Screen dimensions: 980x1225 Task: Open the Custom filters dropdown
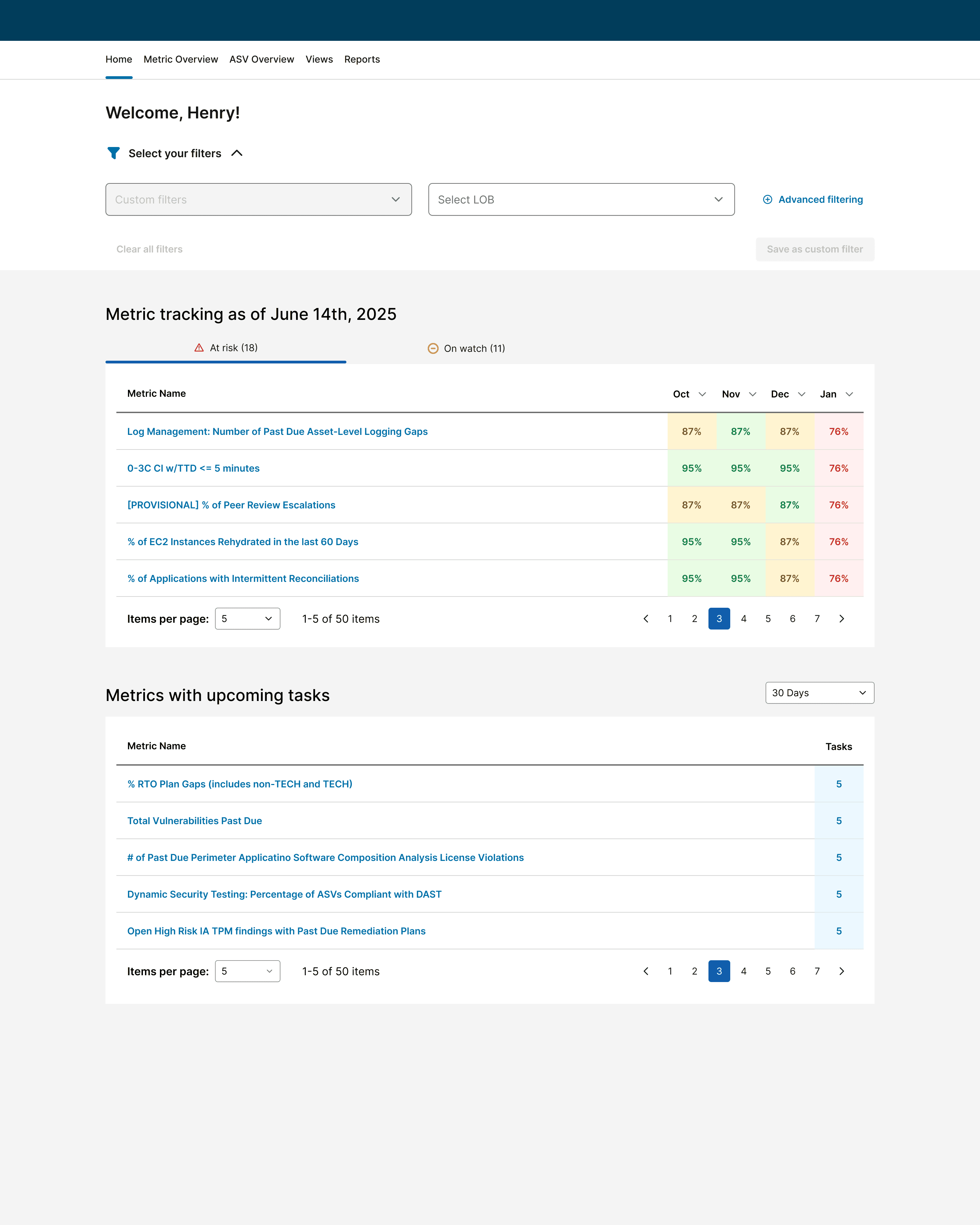click(x=259, y=199)
